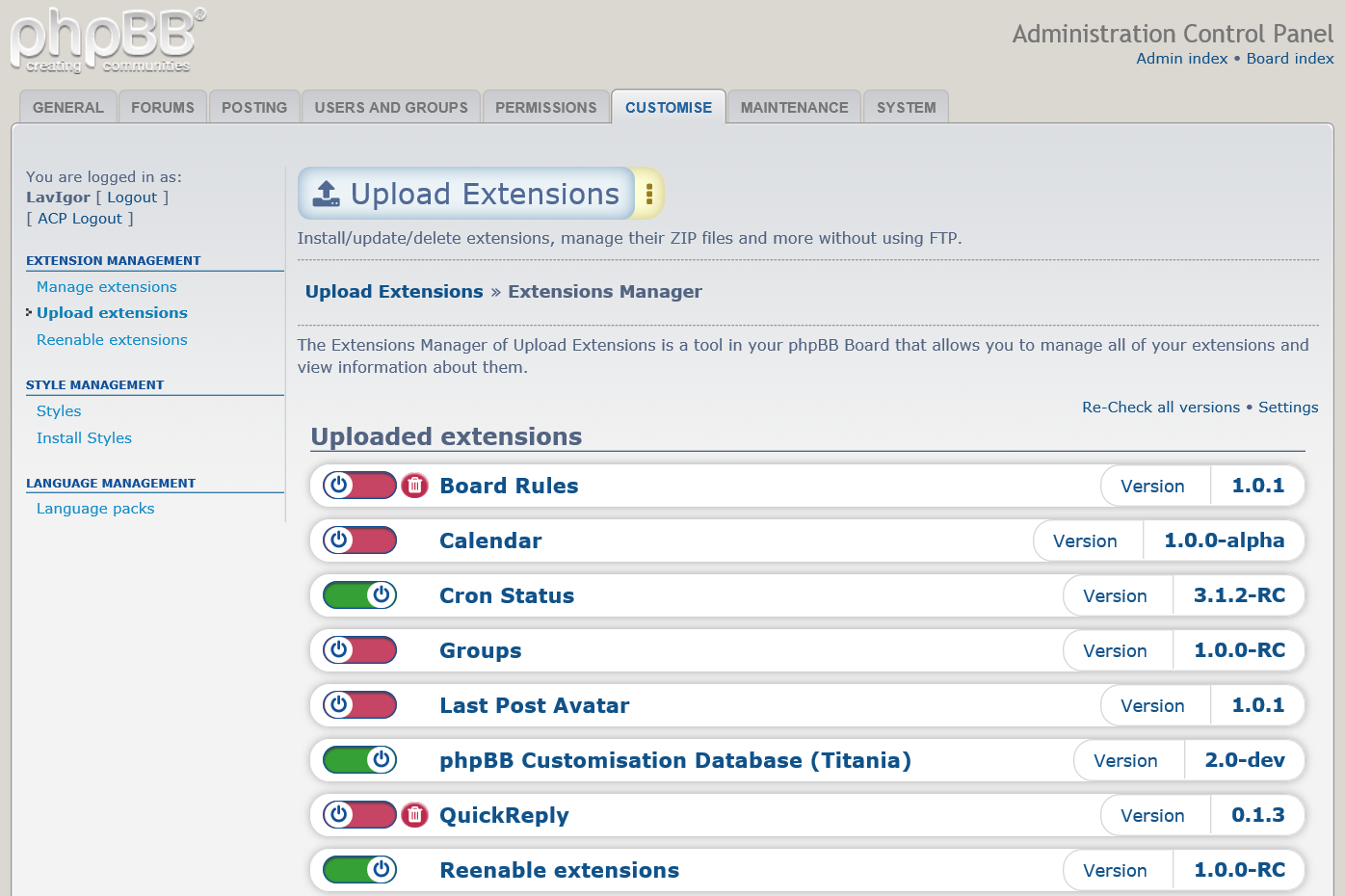Click Groups version 1.0.0-RC badge

click(x=1184, y=650)
